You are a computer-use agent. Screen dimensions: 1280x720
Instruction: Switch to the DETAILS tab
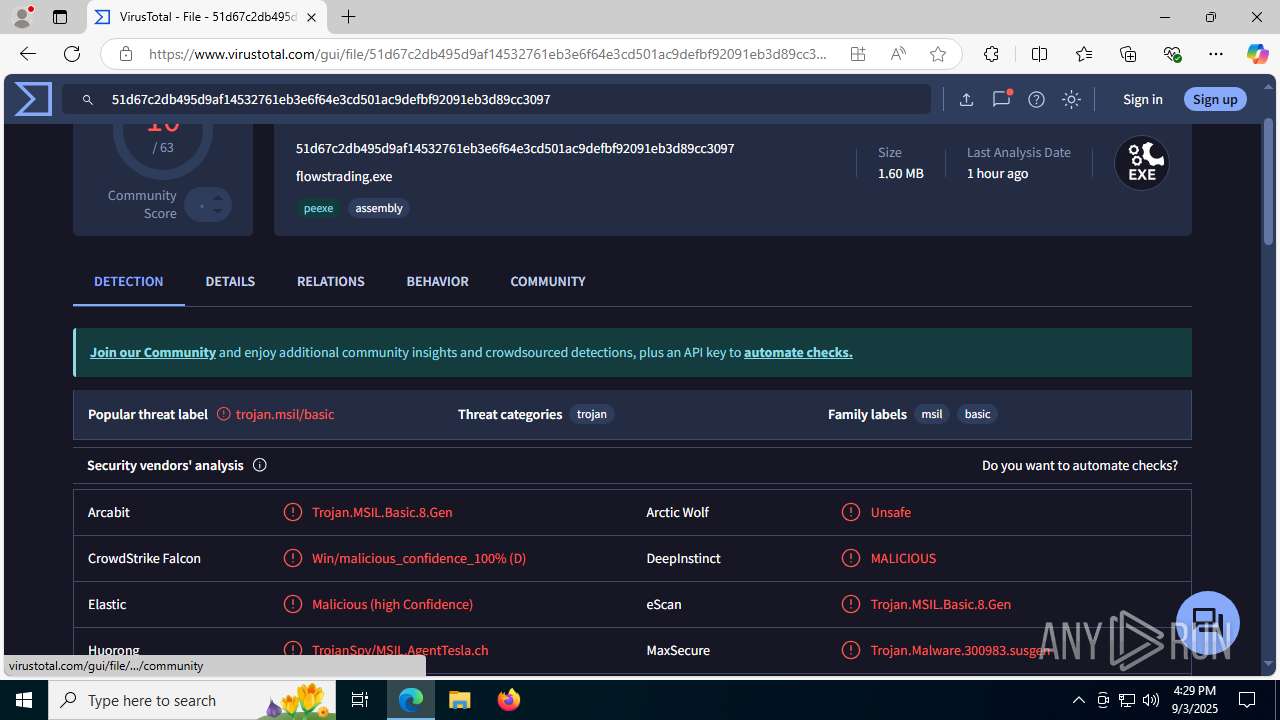(230, 282)
